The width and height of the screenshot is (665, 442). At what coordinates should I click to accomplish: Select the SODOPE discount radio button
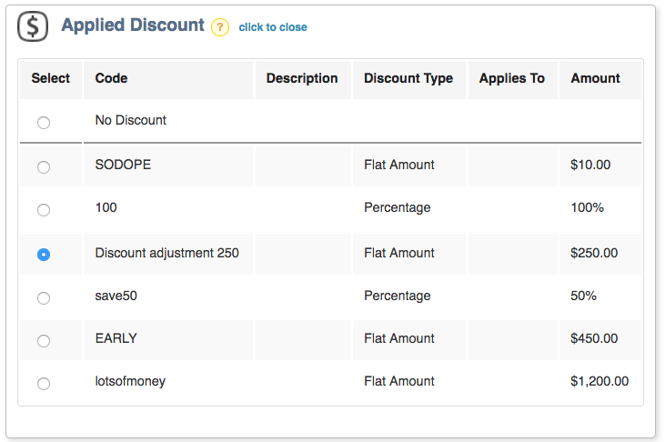tap(43, 167)
